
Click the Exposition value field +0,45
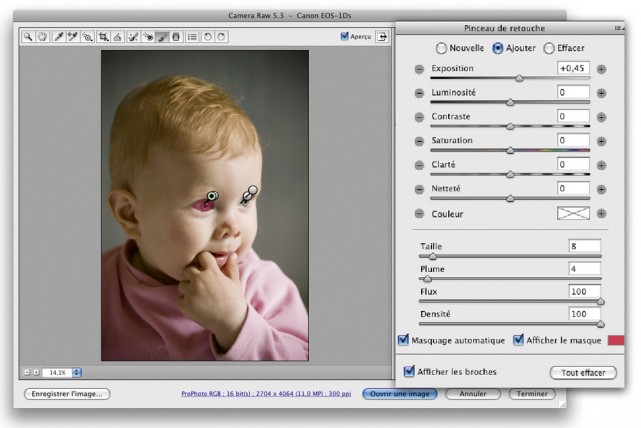click(573, 68)
